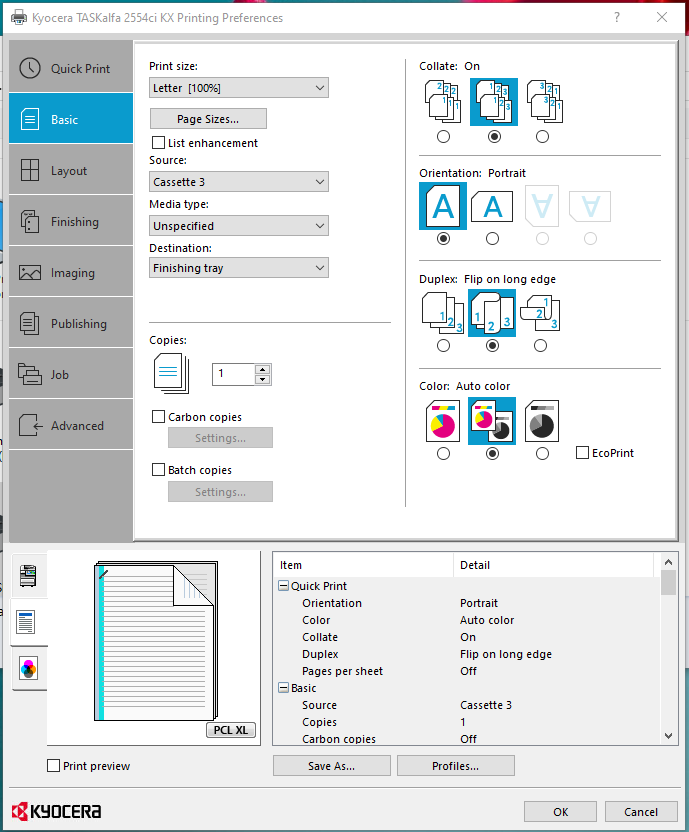Click the Detail column header
The height and width of the screenshot is (832, 689).
(x=554, y=565)
